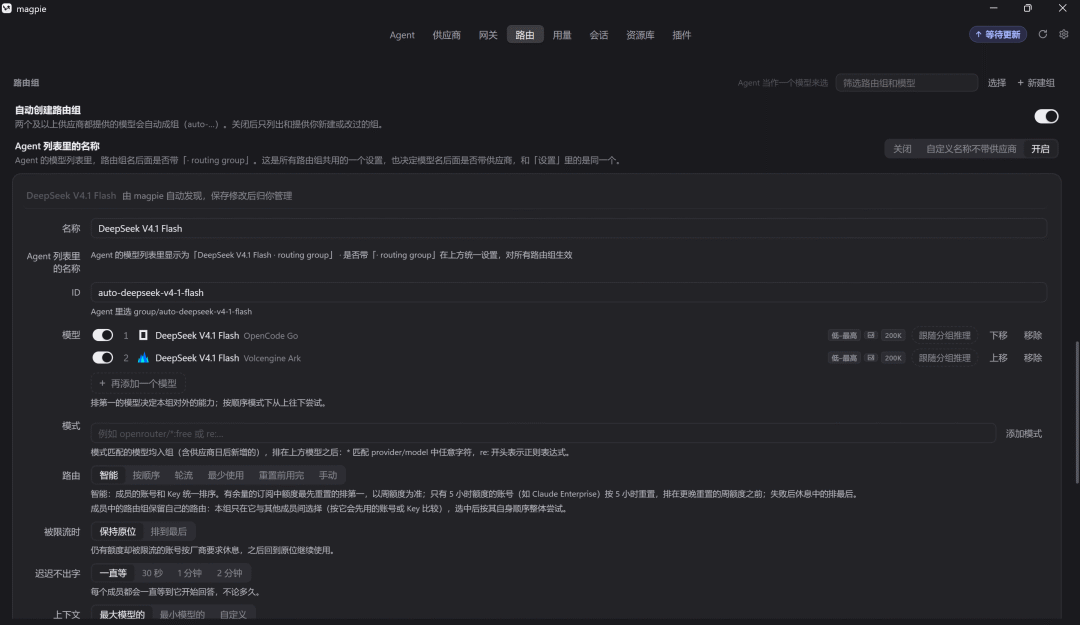The width and height of the screenshot is (1080, 625).
Task: Click text group/auto-deepseek-v4-1-flash
Action: (x=193, y=311)
